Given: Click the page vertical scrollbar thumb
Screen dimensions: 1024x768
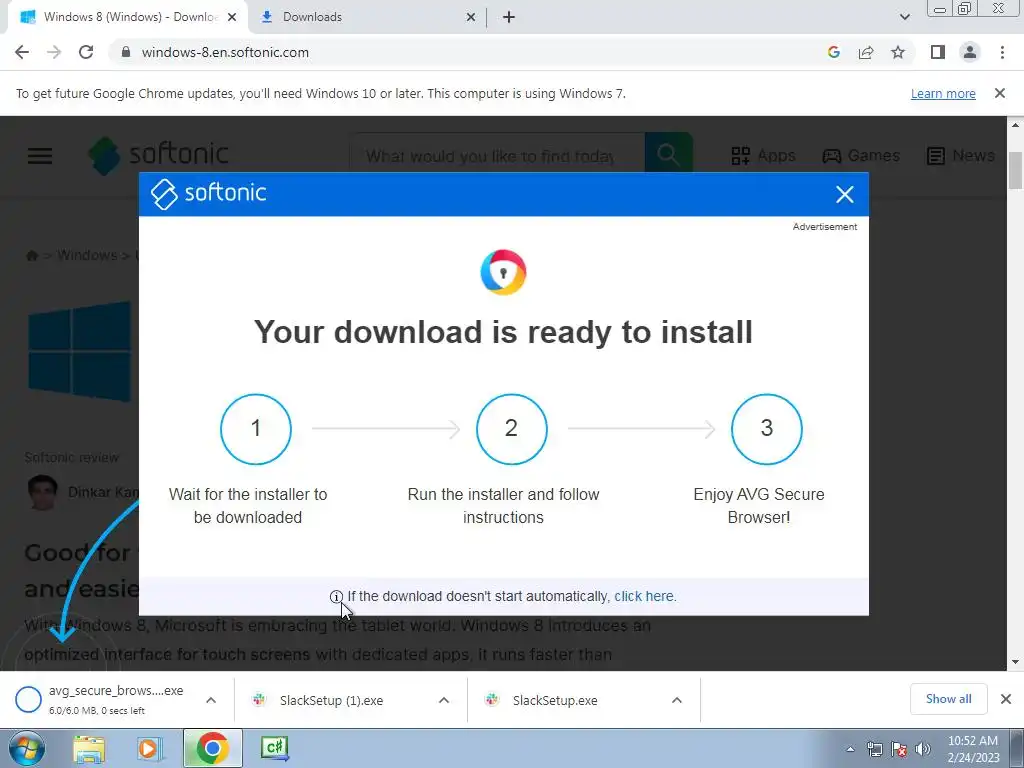Looking at the screenshot, I should click(1015, 170).
